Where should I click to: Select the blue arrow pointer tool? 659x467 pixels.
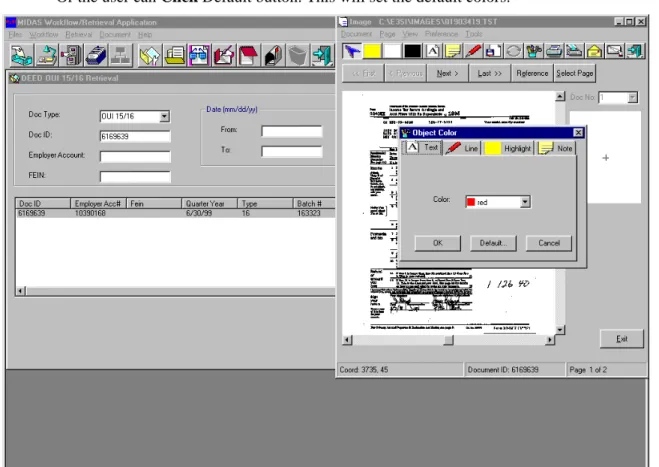[x=352, y=51]
